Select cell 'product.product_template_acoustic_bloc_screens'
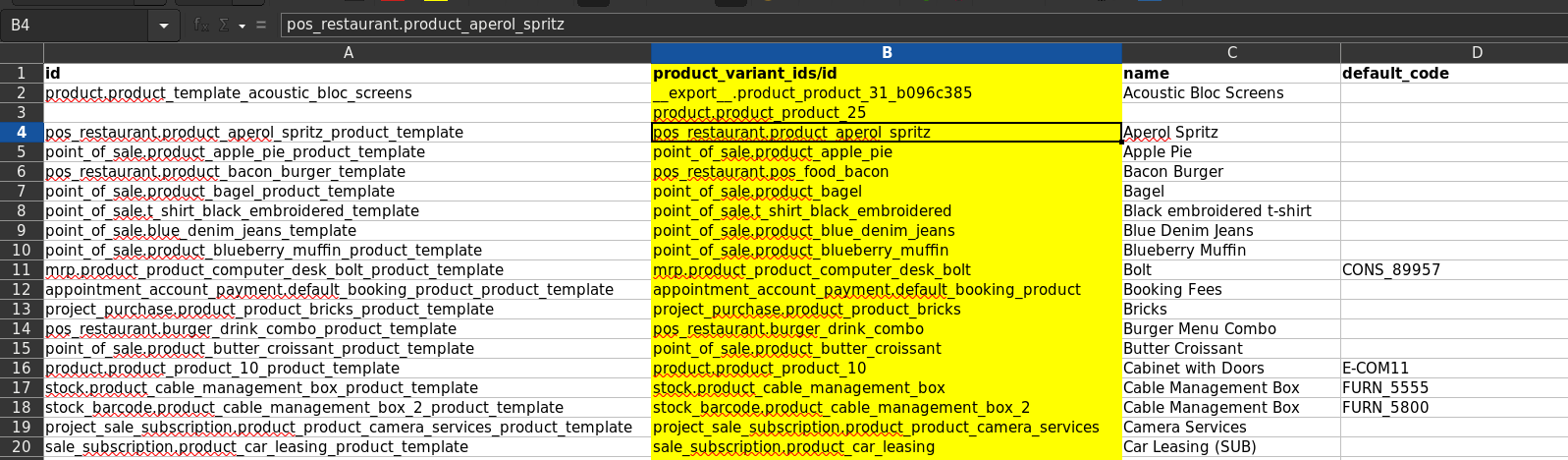The image size is (1568, 460). pyautogui.click(x=348, y=92)
